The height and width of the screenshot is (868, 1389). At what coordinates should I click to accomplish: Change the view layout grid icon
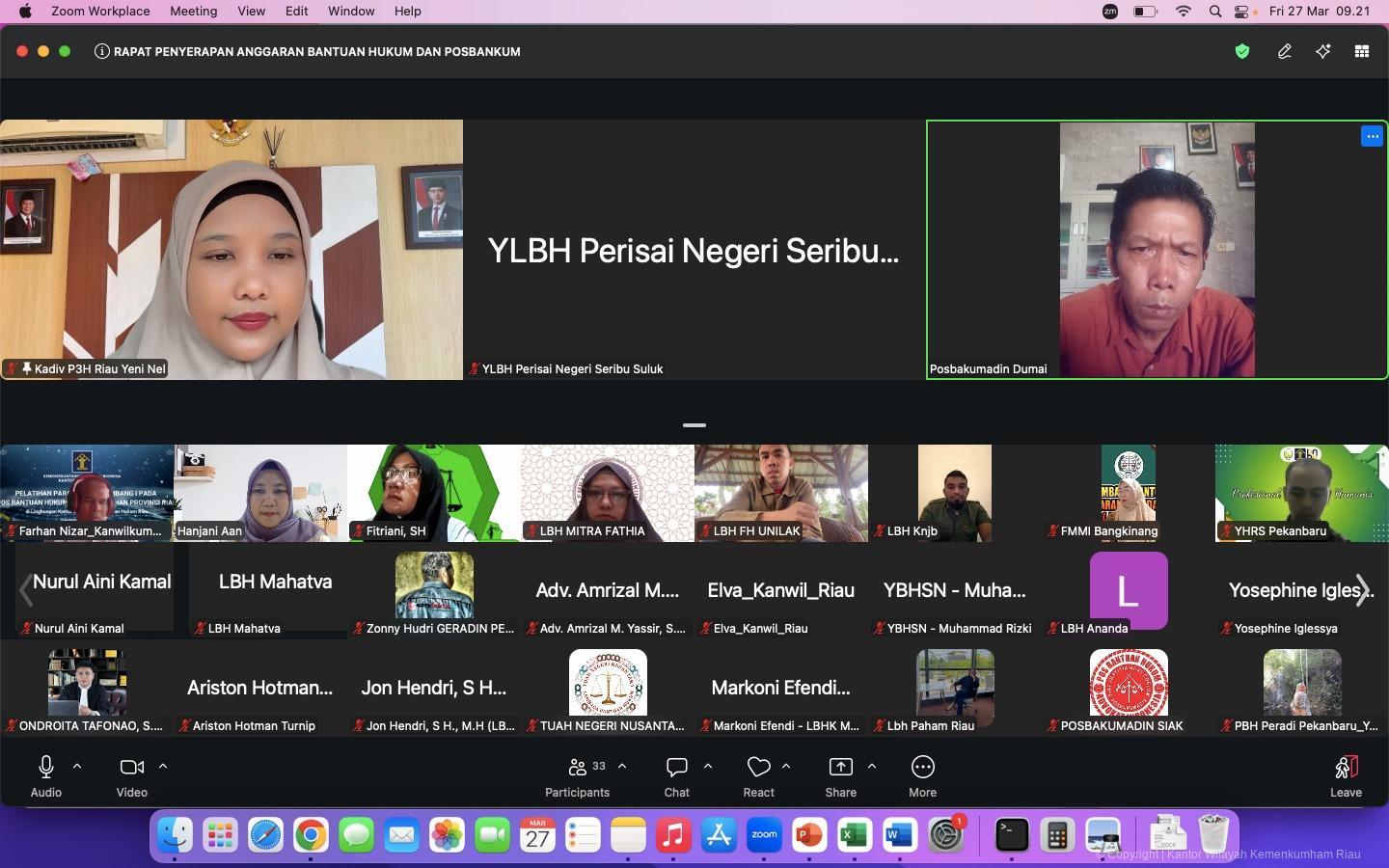(x=1362, y=52)
